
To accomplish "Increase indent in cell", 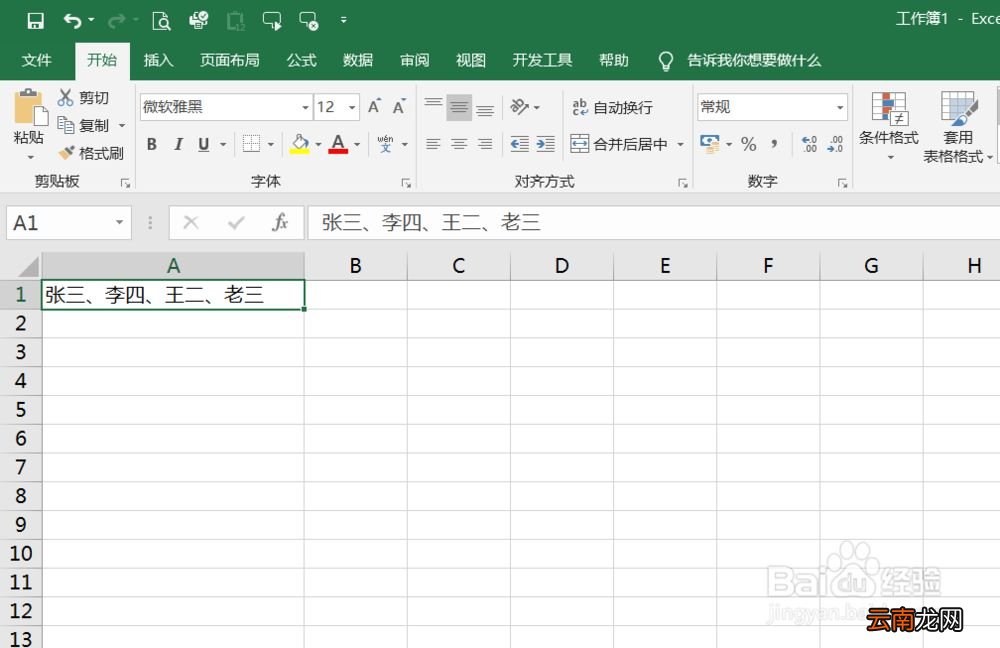I will click(545, 144).
